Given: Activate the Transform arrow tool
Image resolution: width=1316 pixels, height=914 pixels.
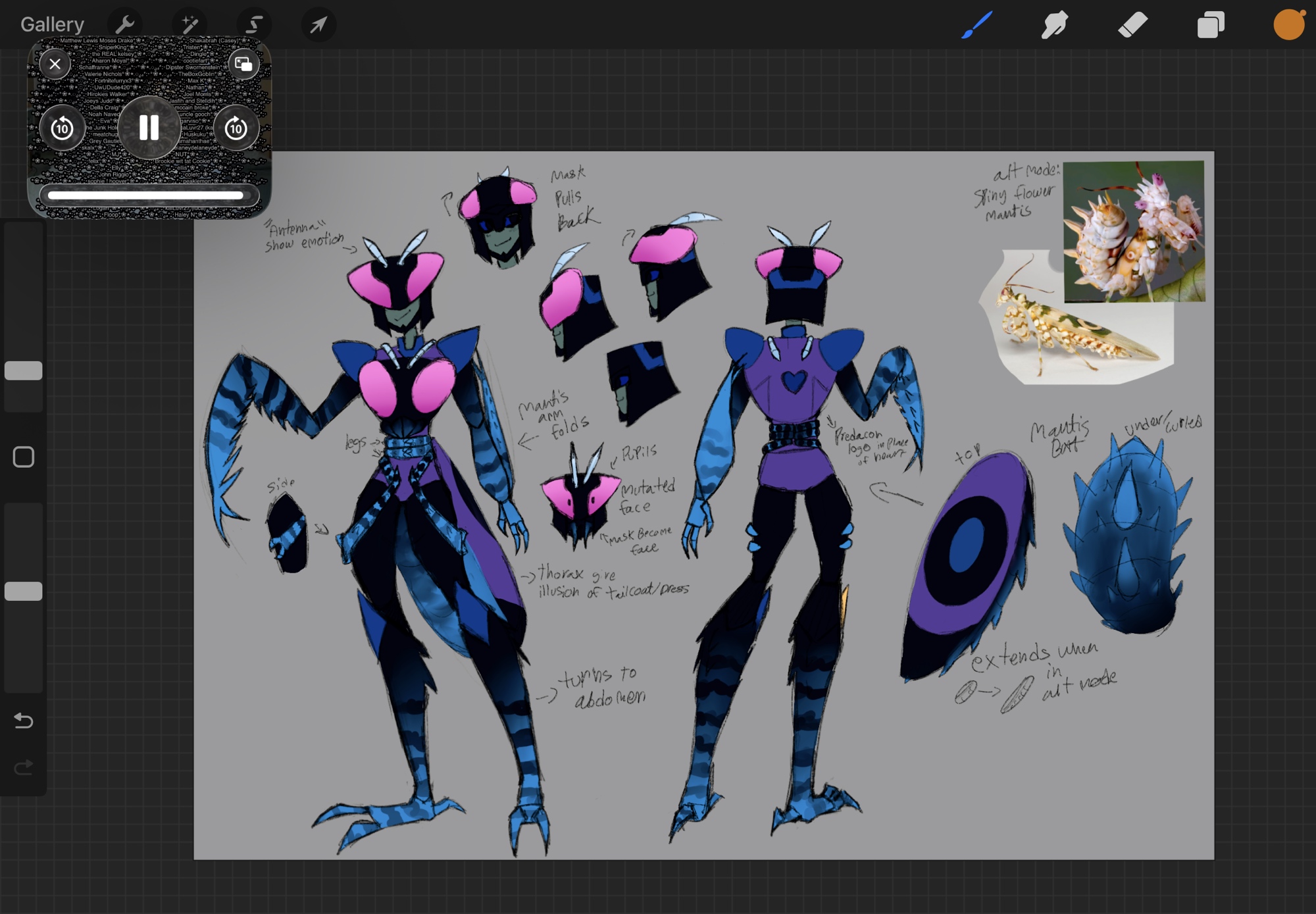Looking at the screenshot, I should tap(318, 24).
